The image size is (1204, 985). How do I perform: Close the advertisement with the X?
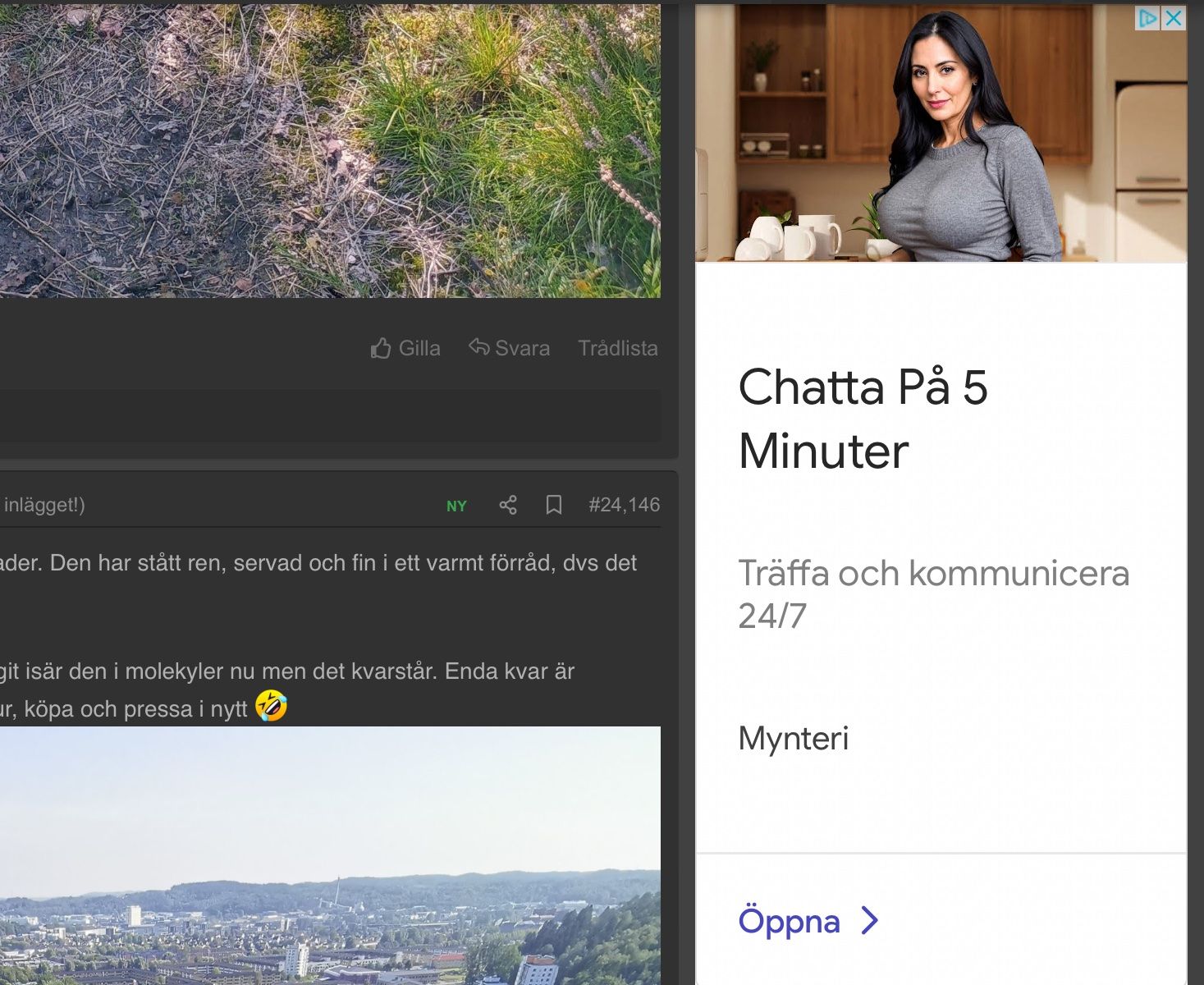coord(1174,18)
